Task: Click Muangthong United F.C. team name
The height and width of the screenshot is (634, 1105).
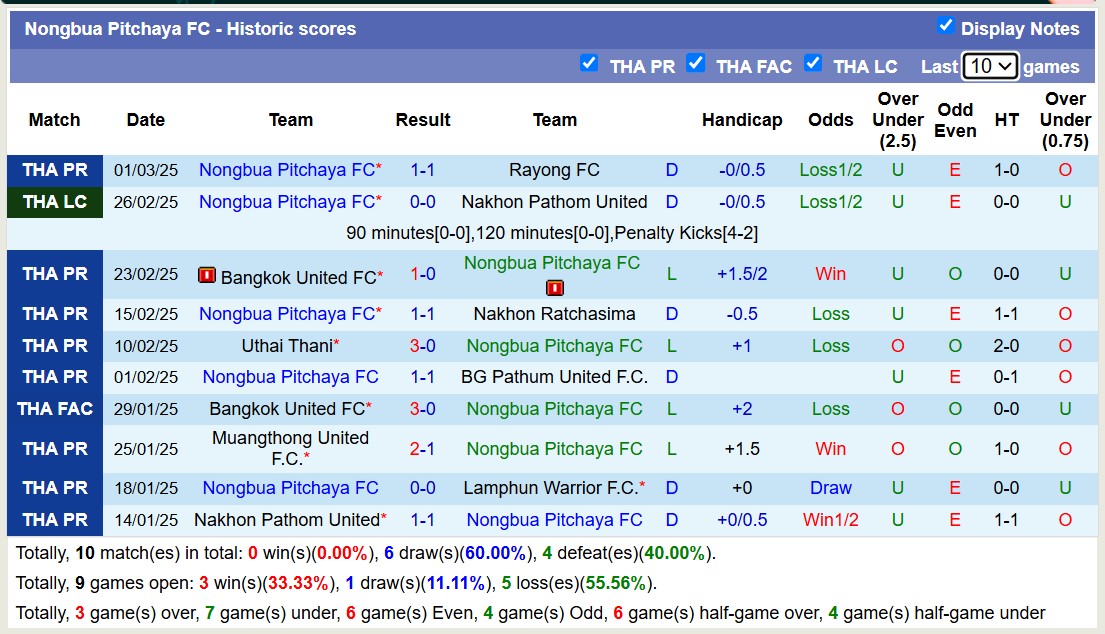Action: coord(290,448)
